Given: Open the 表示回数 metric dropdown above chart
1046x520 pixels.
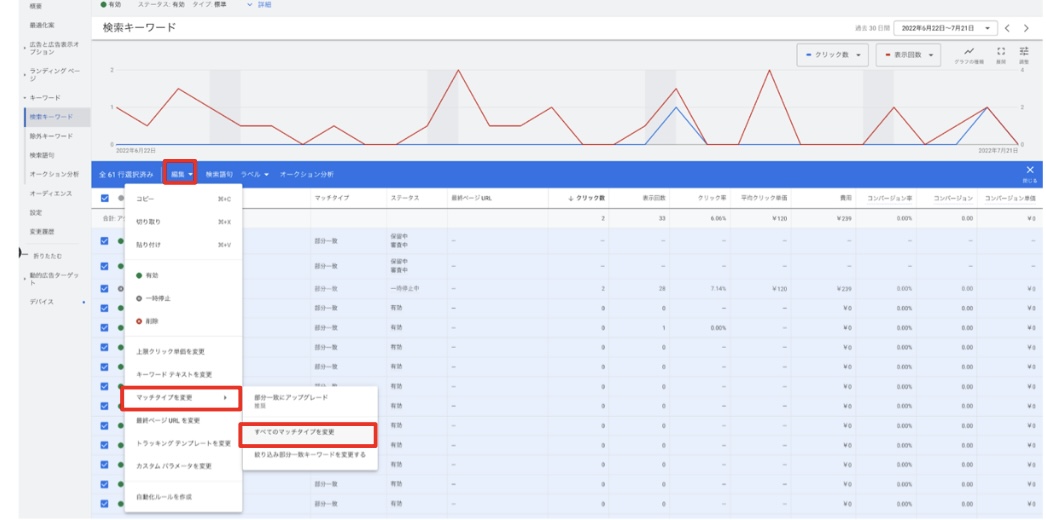Looking at the screenshot, I should point(909,55).
